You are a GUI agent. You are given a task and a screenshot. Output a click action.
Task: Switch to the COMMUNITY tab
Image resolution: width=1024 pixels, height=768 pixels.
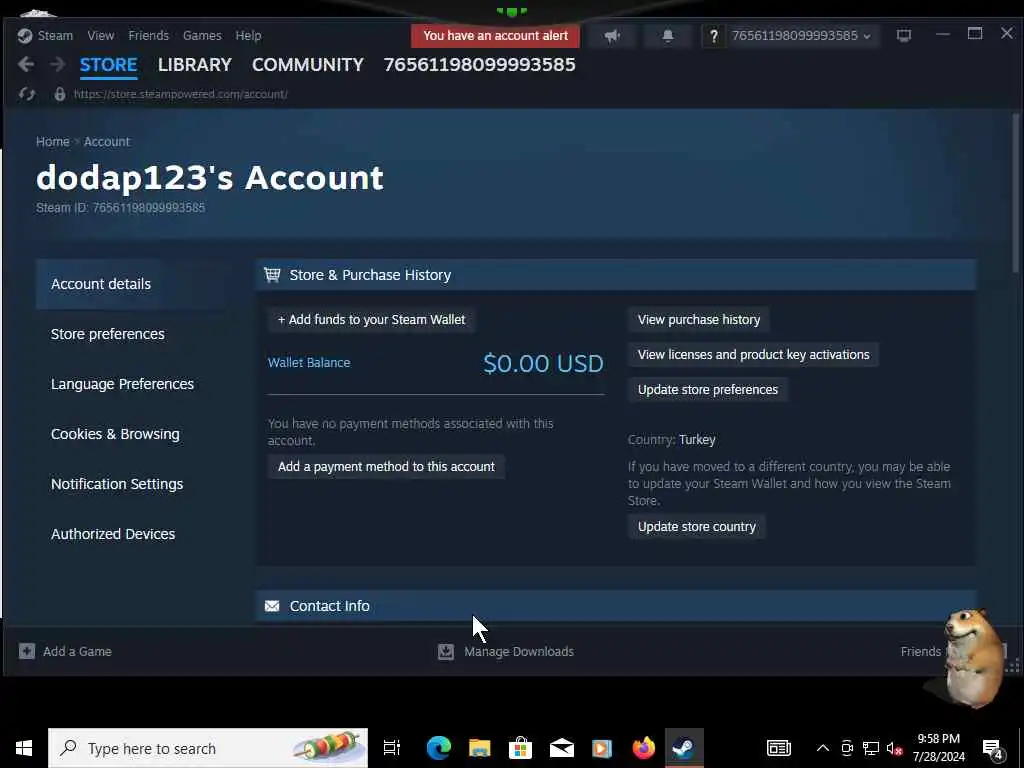click(308, 65)
